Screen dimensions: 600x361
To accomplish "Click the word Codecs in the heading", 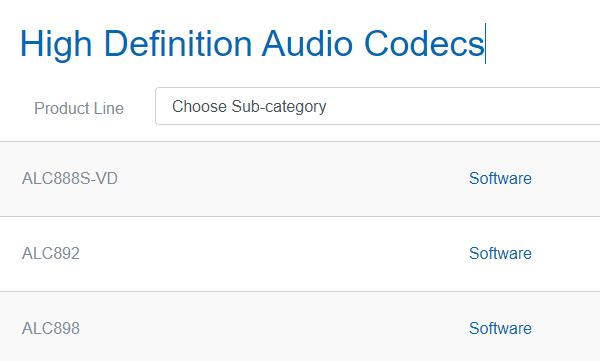I will point(424,44).
